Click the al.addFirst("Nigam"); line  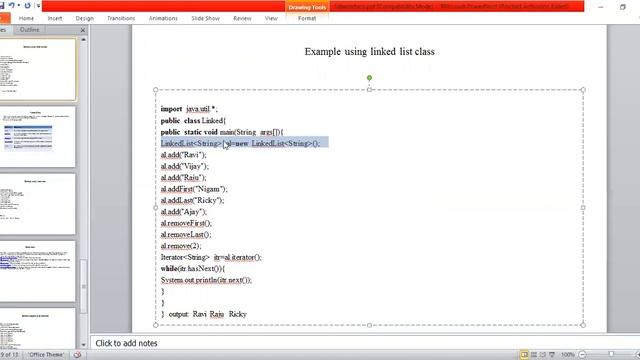pos(194,189)
